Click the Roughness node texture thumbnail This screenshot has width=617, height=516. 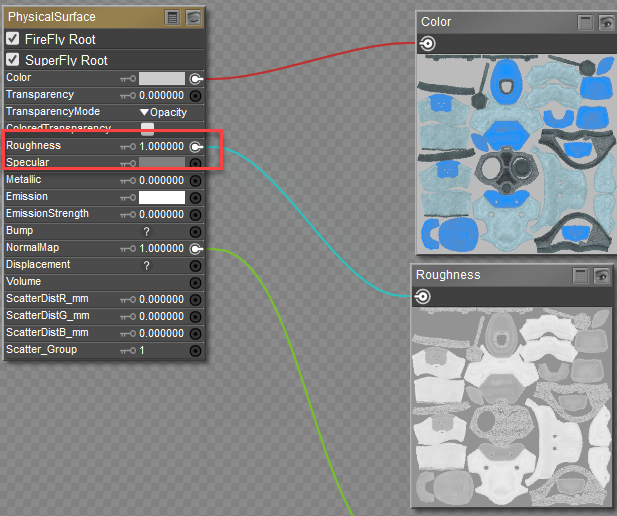click(x=512, y=407)
